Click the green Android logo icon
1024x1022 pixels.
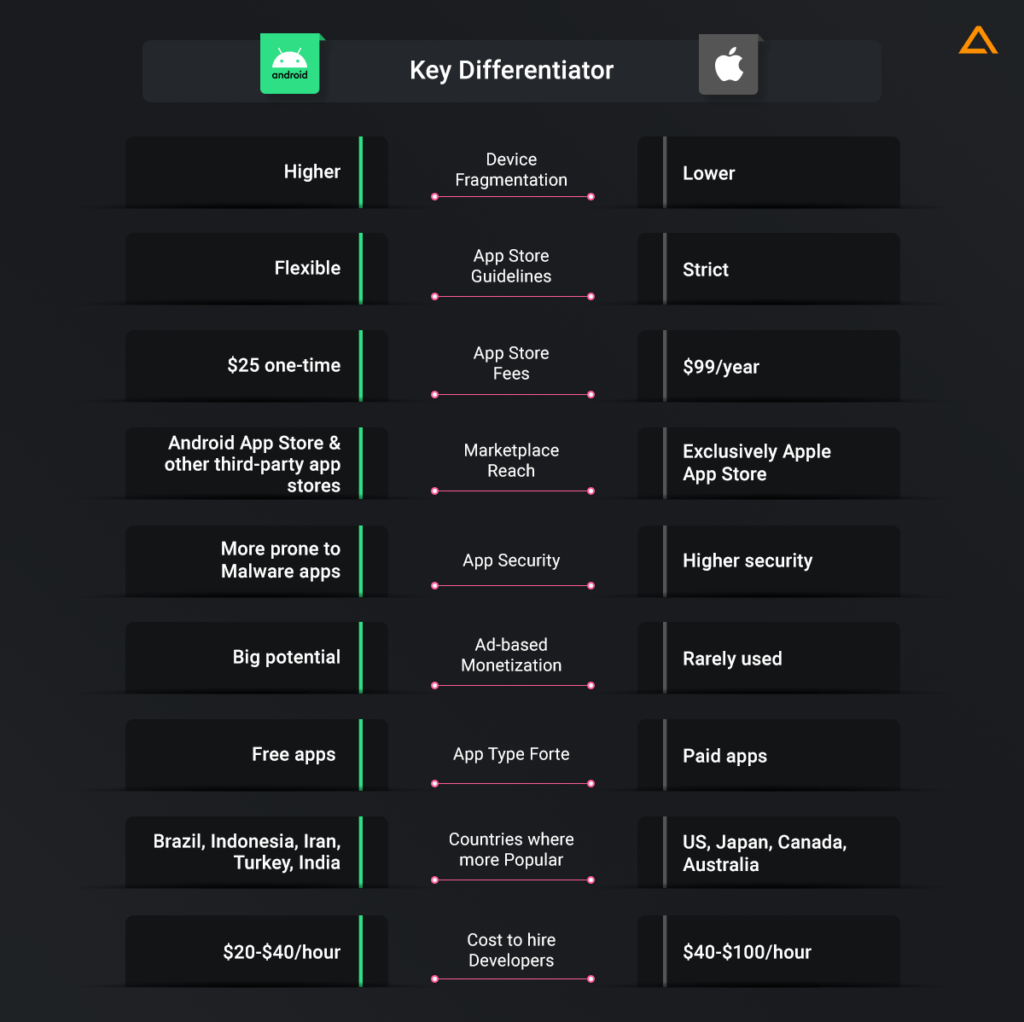tap(291, 63)
